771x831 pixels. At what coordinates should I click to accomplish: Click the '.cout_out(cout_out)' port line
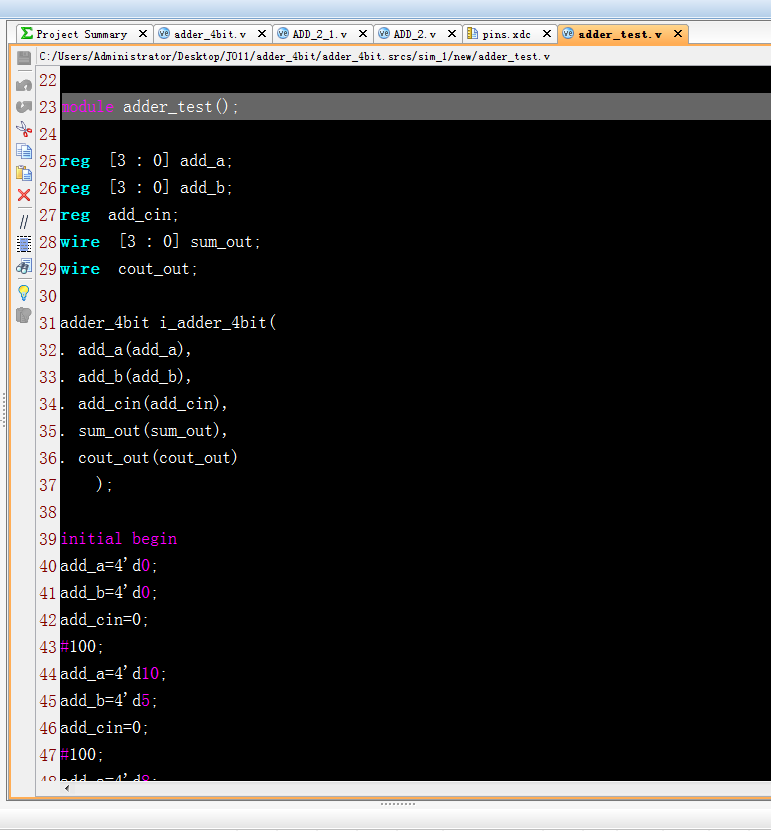[x=149, y=458]
